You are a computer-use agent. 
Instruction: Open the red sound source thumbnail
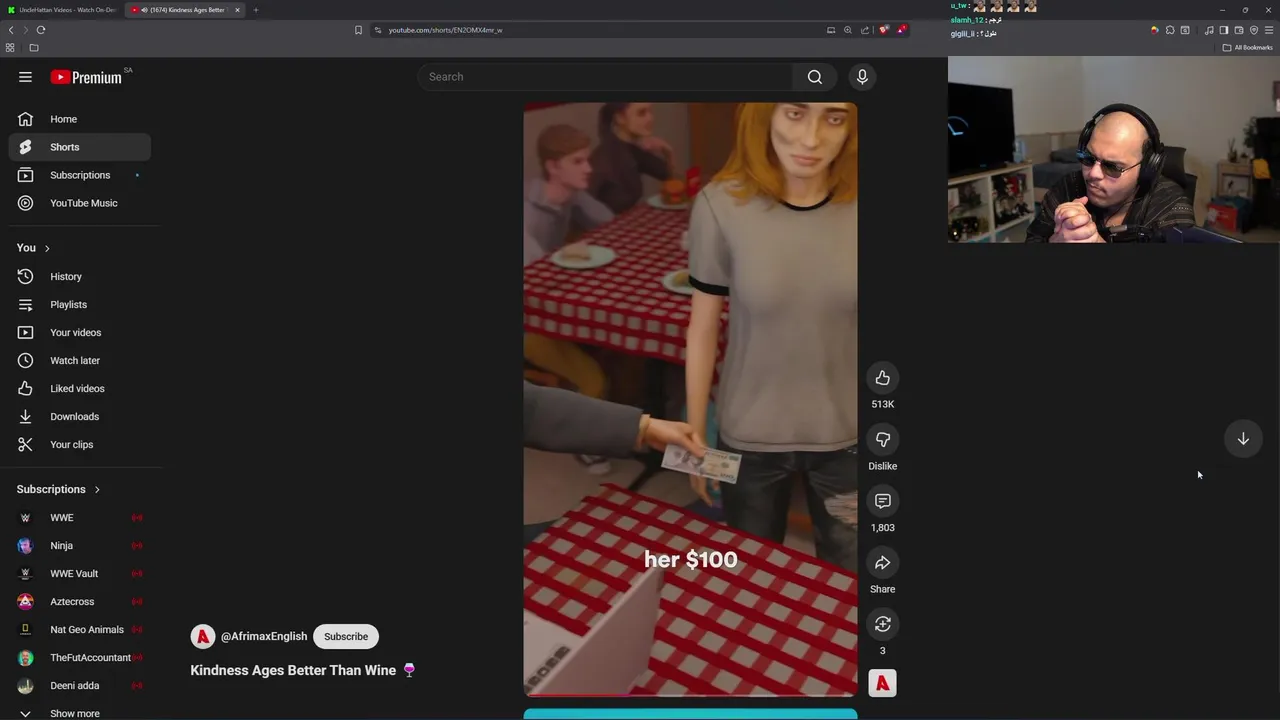882,683
